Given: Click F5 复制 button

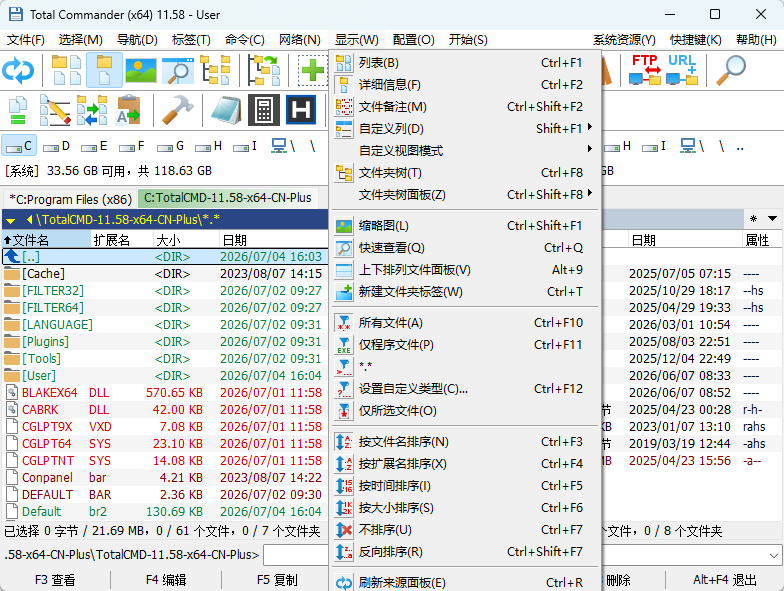Looking at the screenshot, I should [277, 580].
